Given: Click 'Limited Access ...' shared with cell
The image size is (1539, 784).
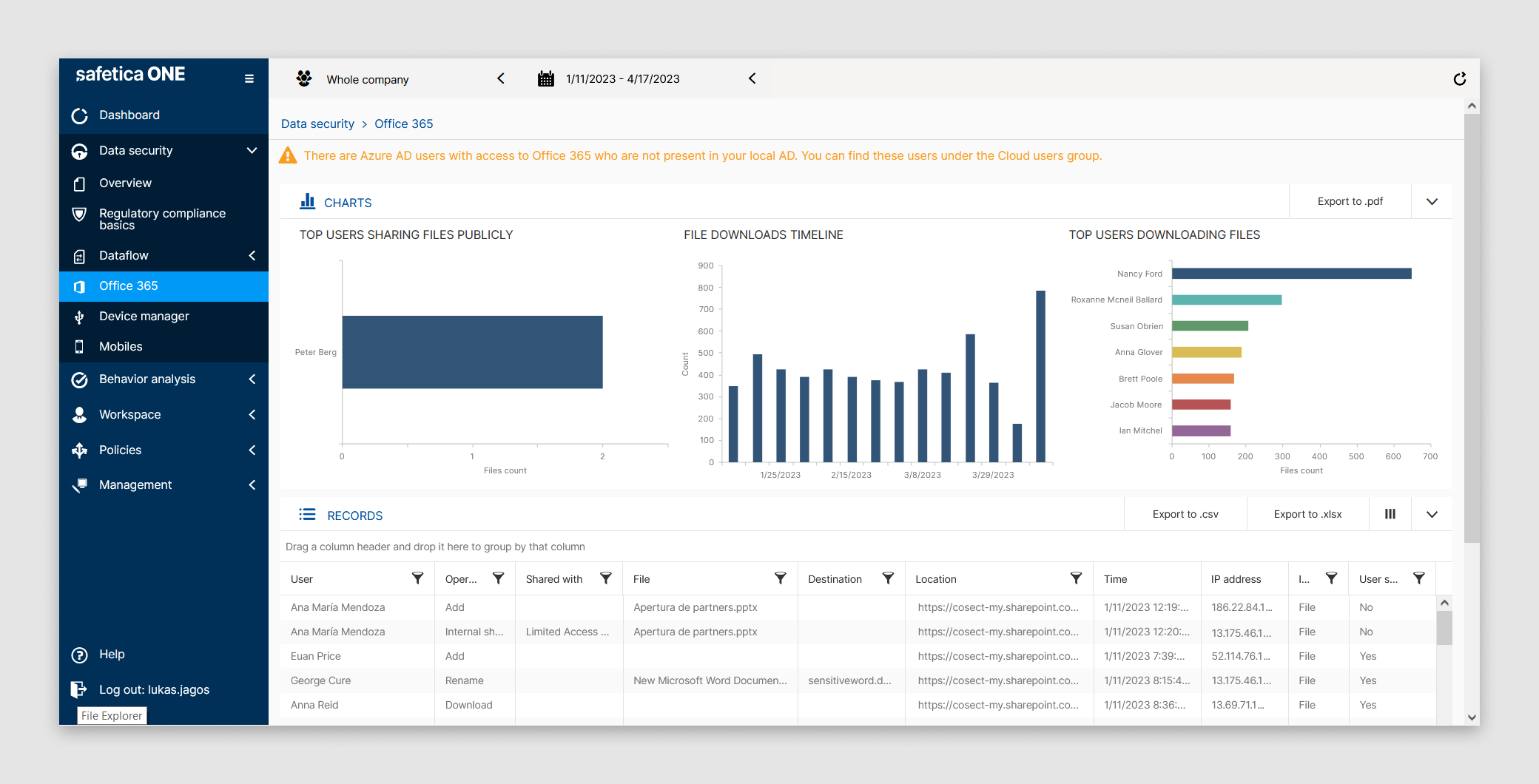Looking at the screenshot, I should pos(568,632).
